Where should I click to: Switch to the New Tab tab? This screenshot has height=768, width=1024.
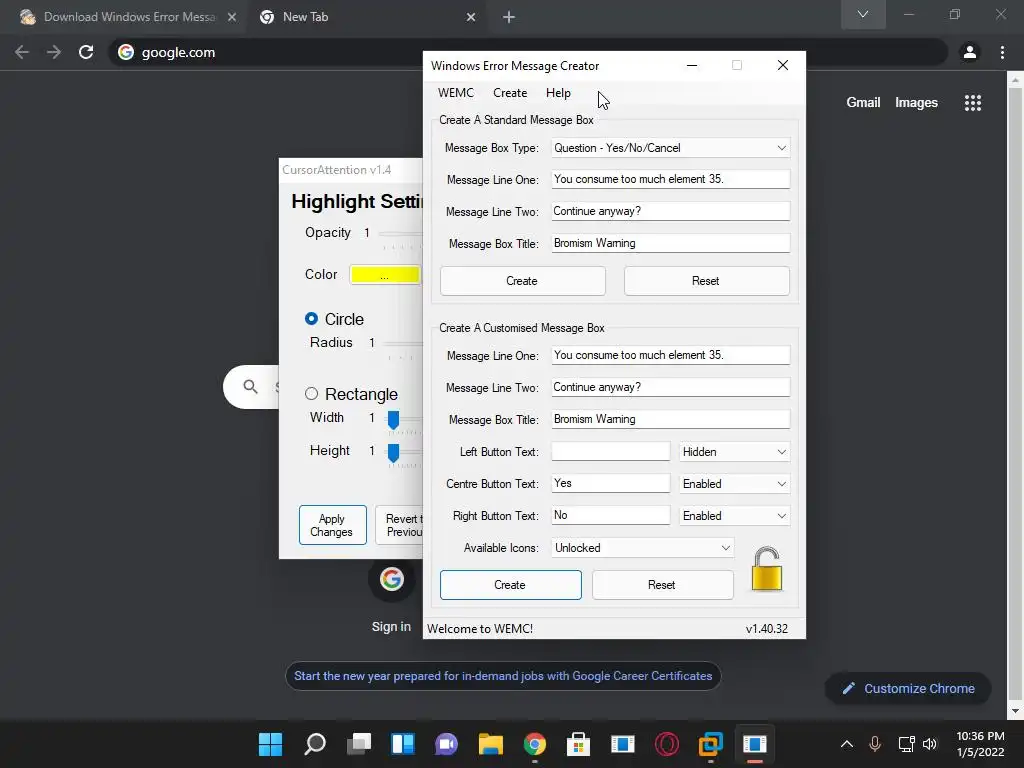tap(366, 18)
